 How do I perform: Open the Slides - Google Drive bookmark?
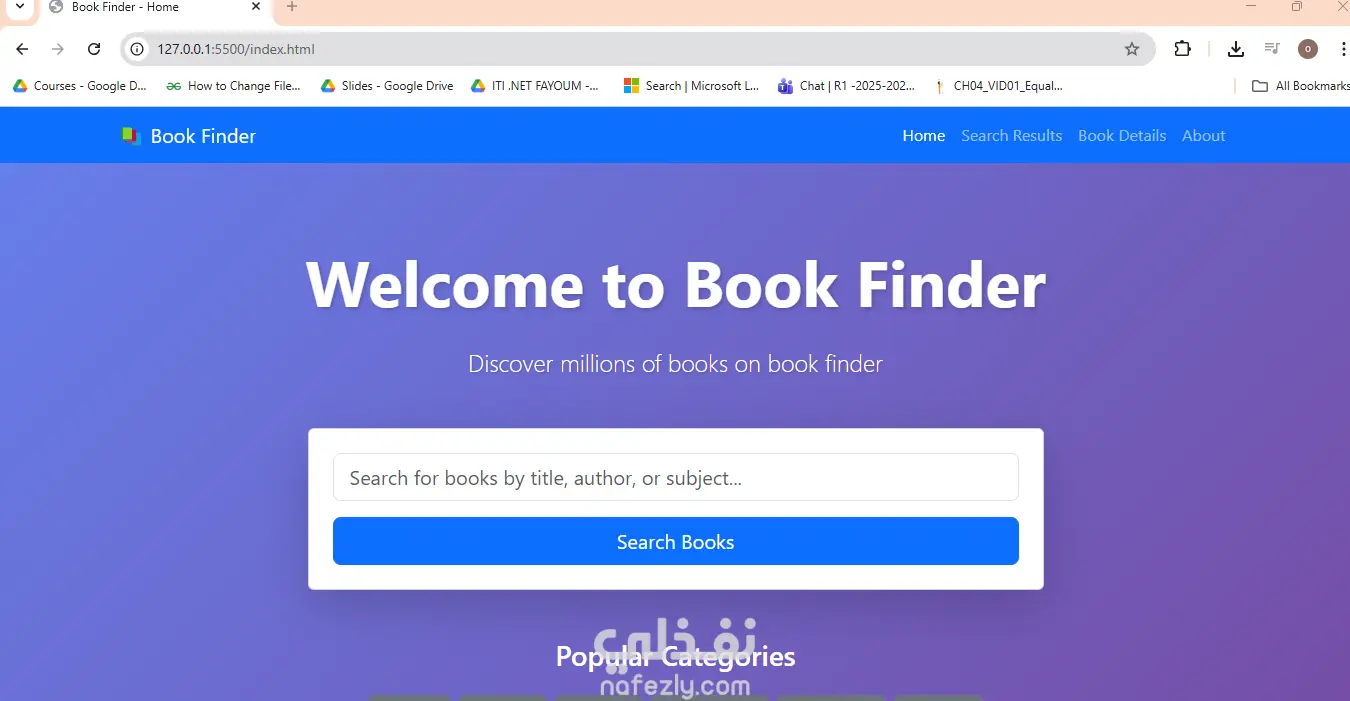point(387,86)
